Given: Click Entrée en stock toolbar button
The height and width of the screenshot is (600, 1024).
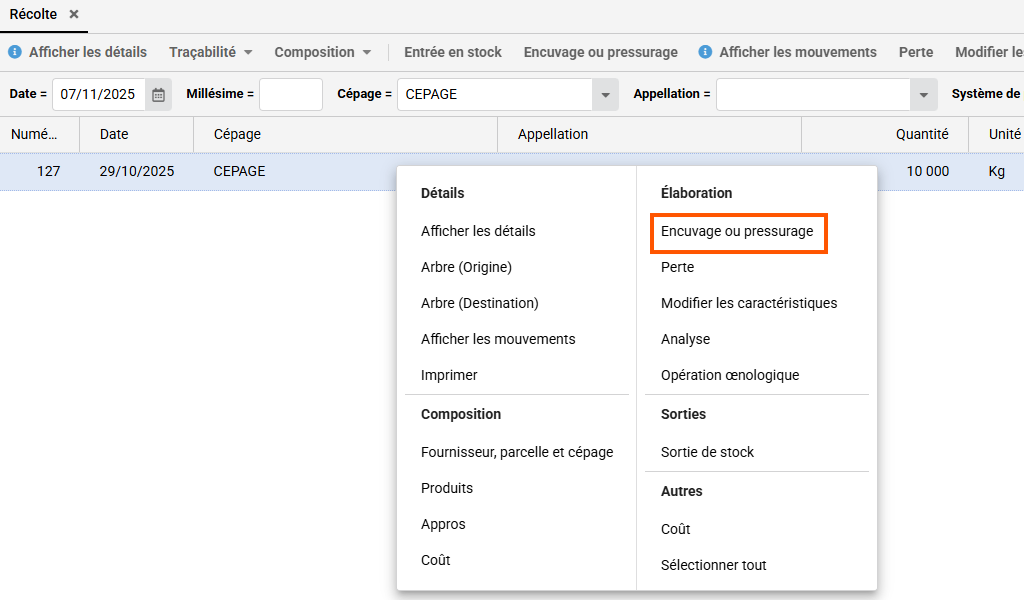Looking at the screenshot, I should (x=452, y=52).
